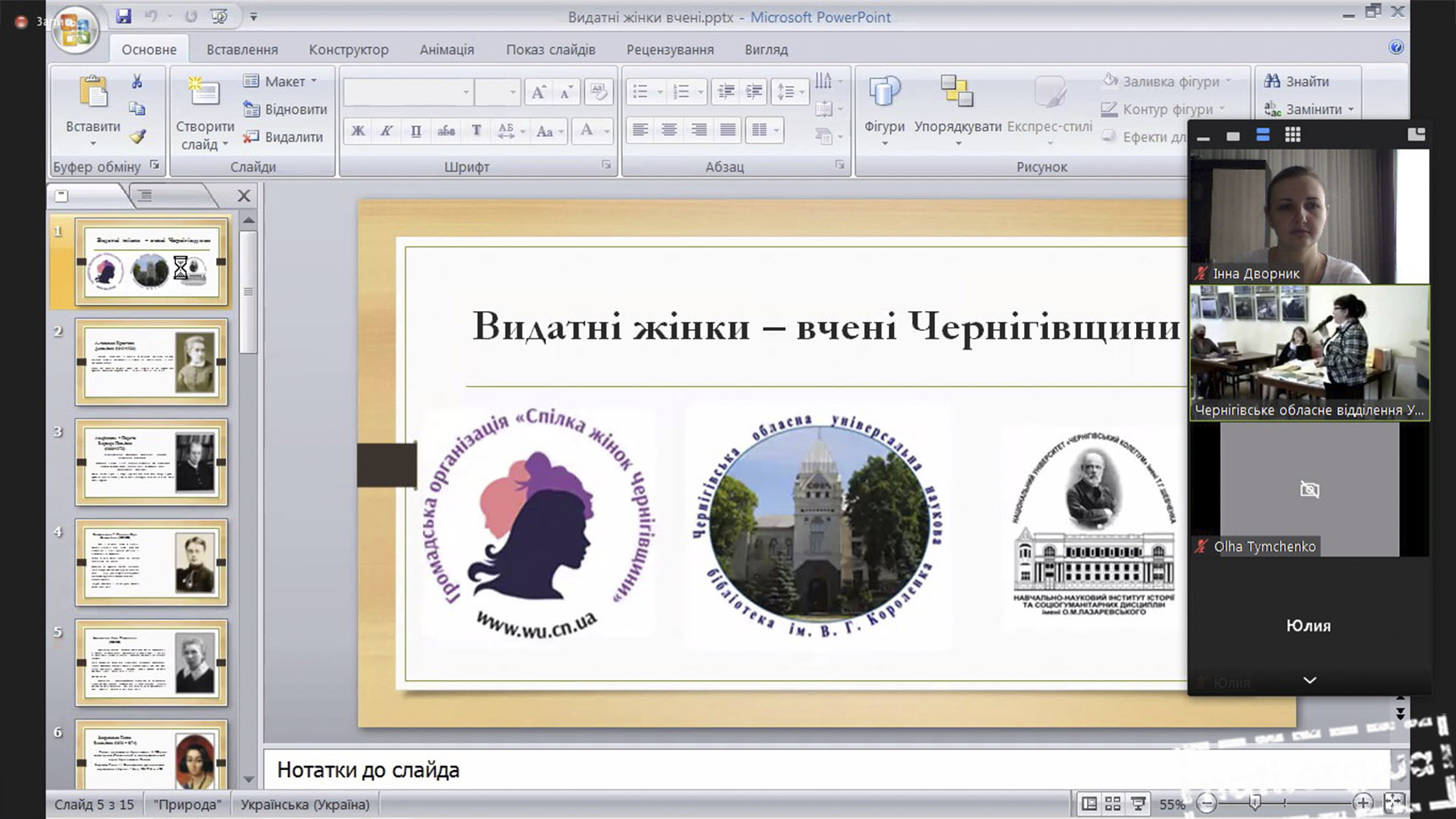Click Створити слайд button

(x=204, y=114)
